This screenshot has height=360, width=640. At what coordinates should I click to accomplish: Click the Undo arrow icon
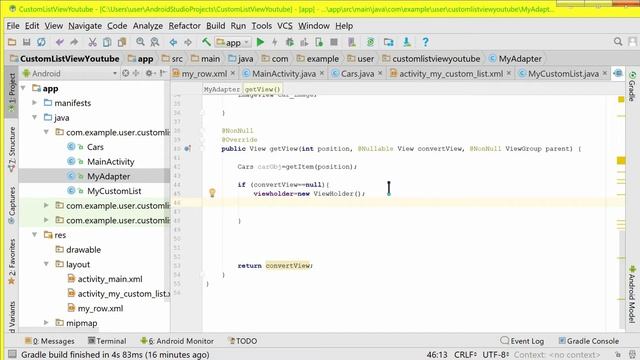(60, 42)
